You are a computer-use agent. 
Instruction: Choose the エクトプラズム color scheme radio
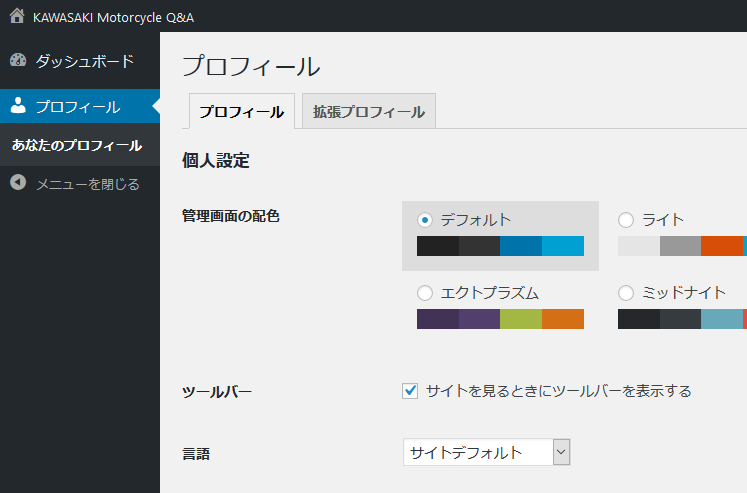click(424, 293)
